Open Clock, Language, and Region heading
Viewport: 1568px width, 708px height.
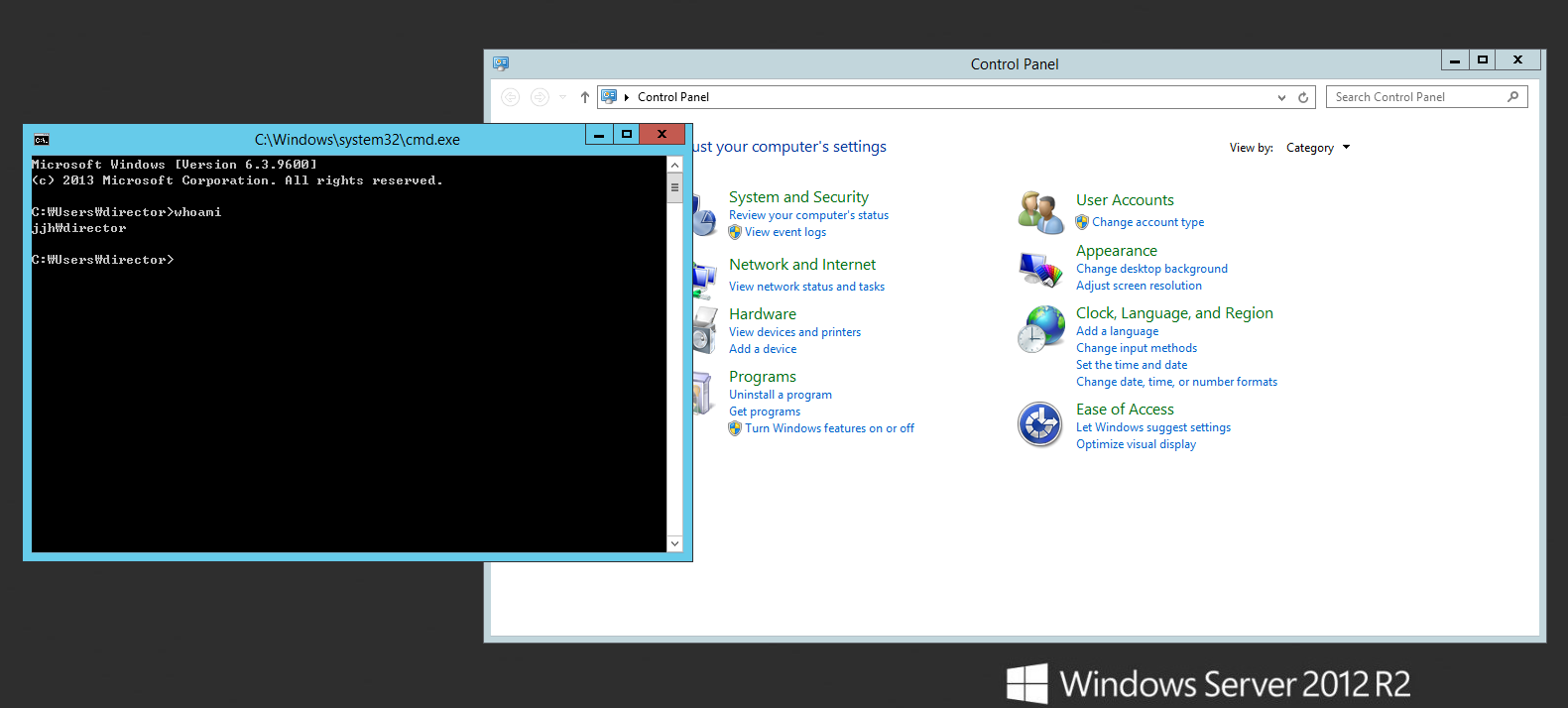[1174, 313]
